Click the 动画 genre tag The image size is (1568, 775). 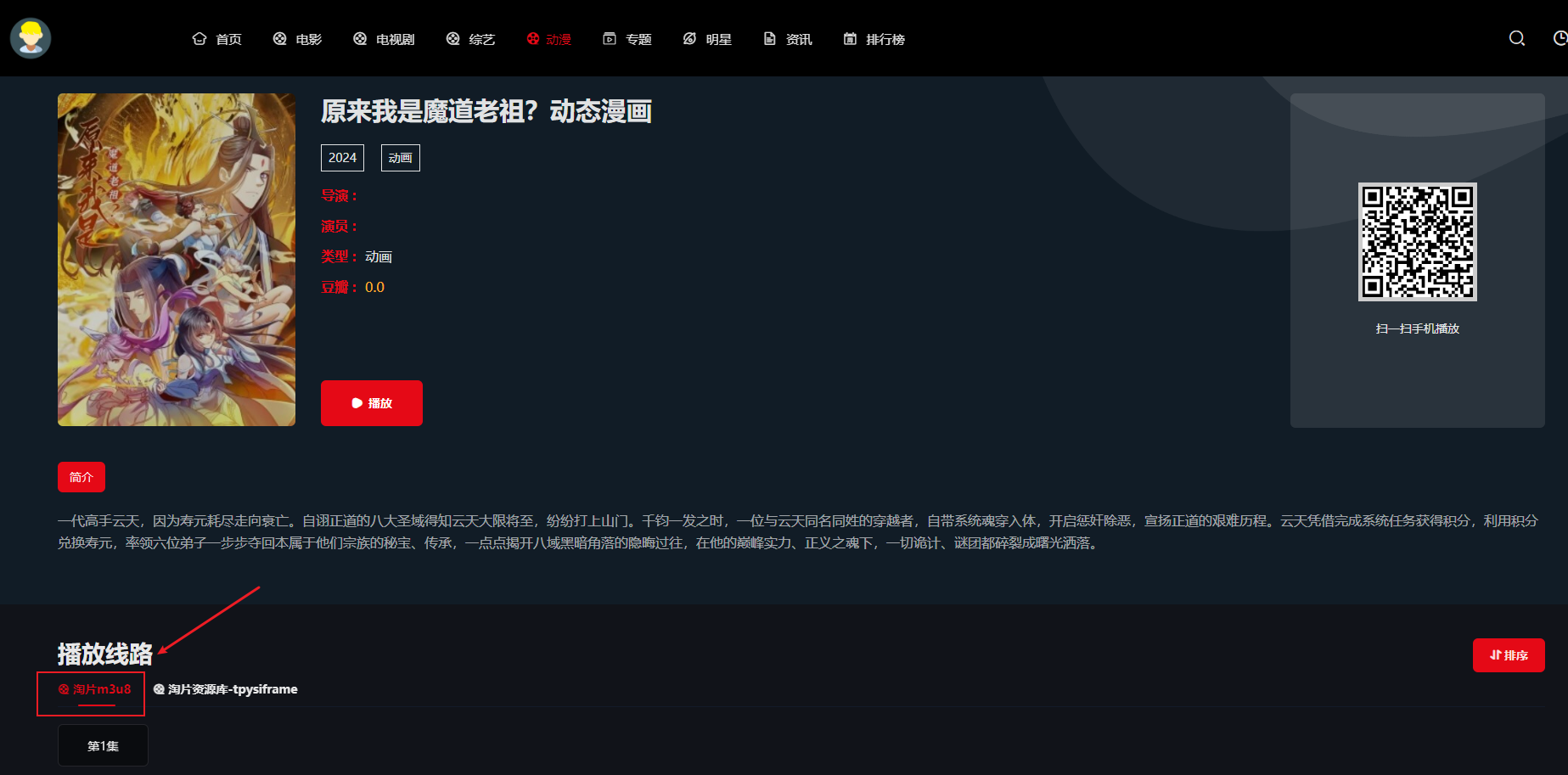point(400,158)
